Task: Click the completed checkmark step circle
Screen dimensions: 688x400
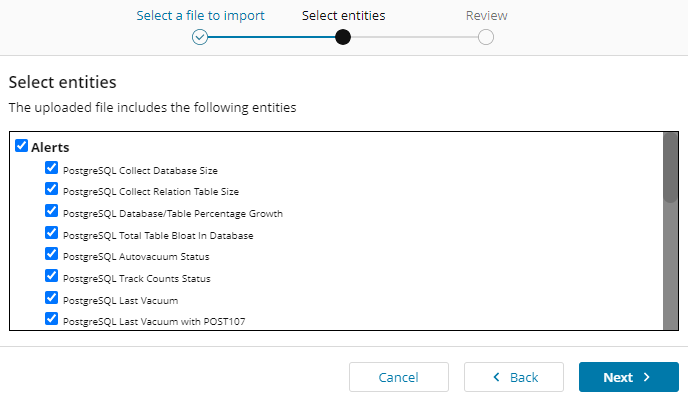Action: (x=200, y=37)
